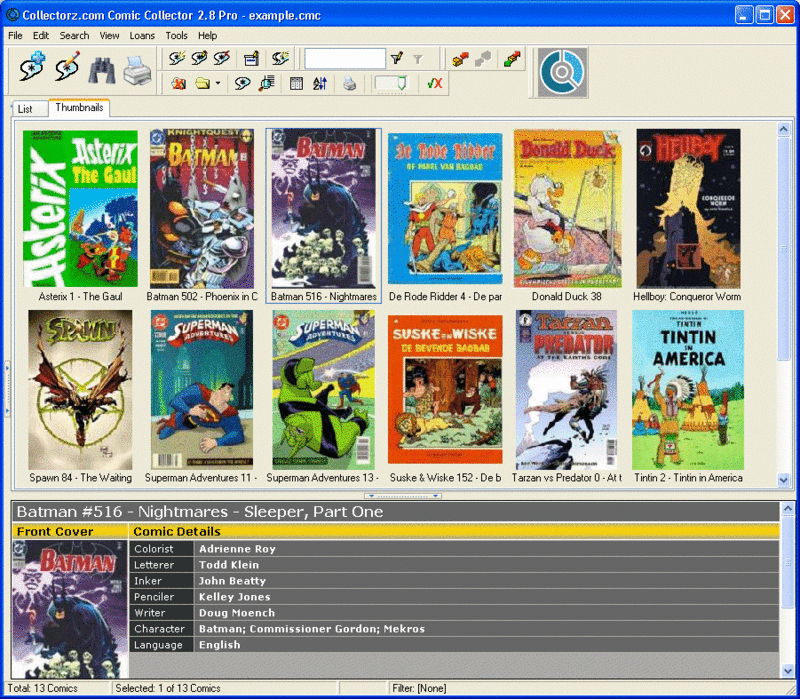Click the large Print icon
Screen dimensions: 800x699
coord(137,70)
